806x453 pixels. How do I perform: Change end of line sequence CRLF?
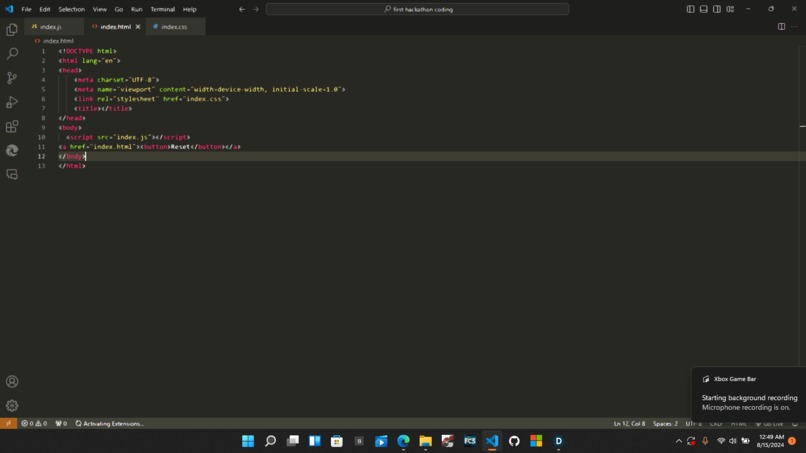[716, 424]
